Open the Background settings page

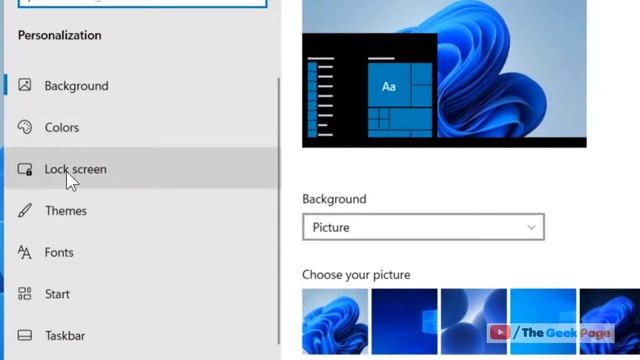[142, 86]
